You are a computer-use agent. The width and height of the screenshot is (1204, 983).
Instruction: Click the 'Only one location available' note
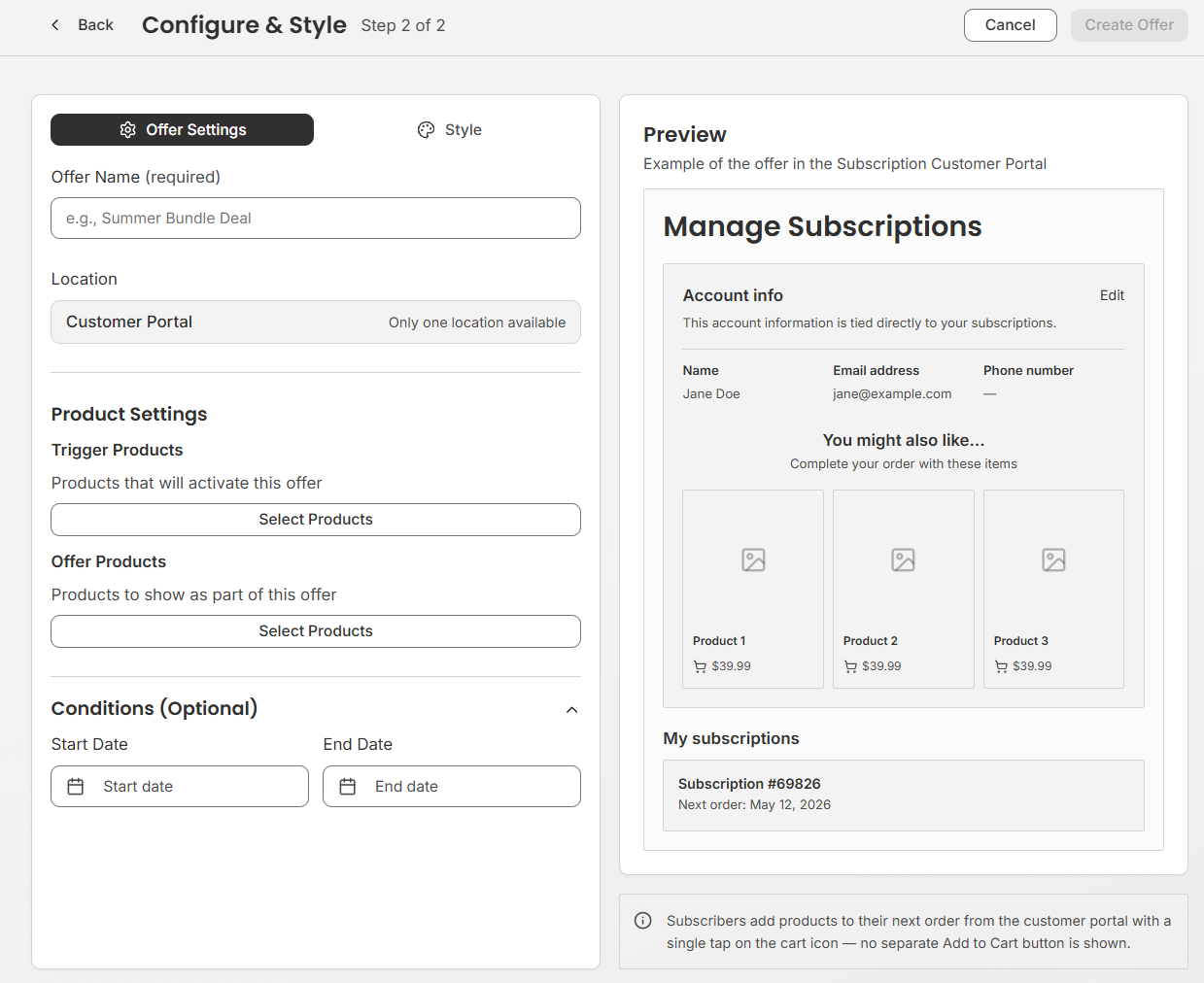(x=477, y=322)
